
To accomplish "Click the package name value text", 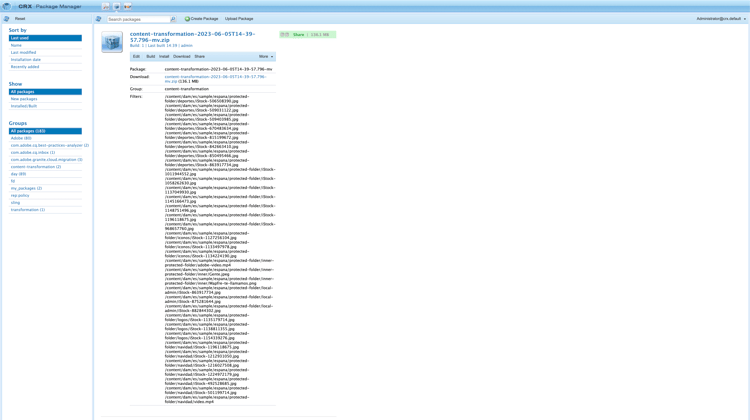I will (219, 69).
